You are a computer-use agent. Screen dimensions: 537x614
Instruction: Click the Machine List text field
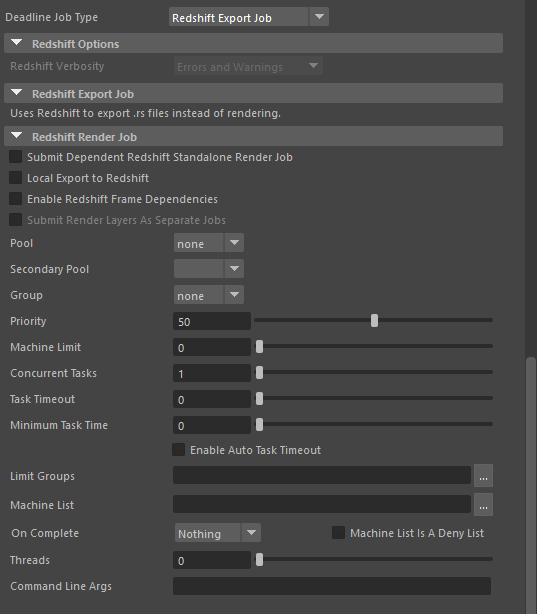(x=322, y=504)
